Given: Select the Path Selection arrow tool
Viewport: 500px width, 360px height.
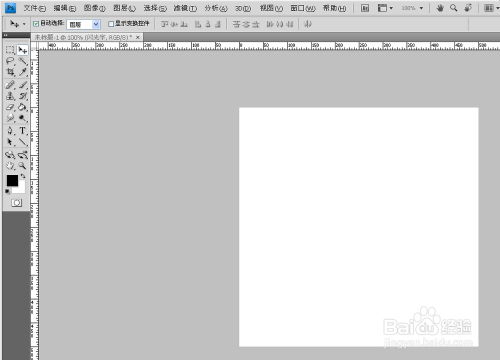Looking at the screenshot, I should coord(10,142).
